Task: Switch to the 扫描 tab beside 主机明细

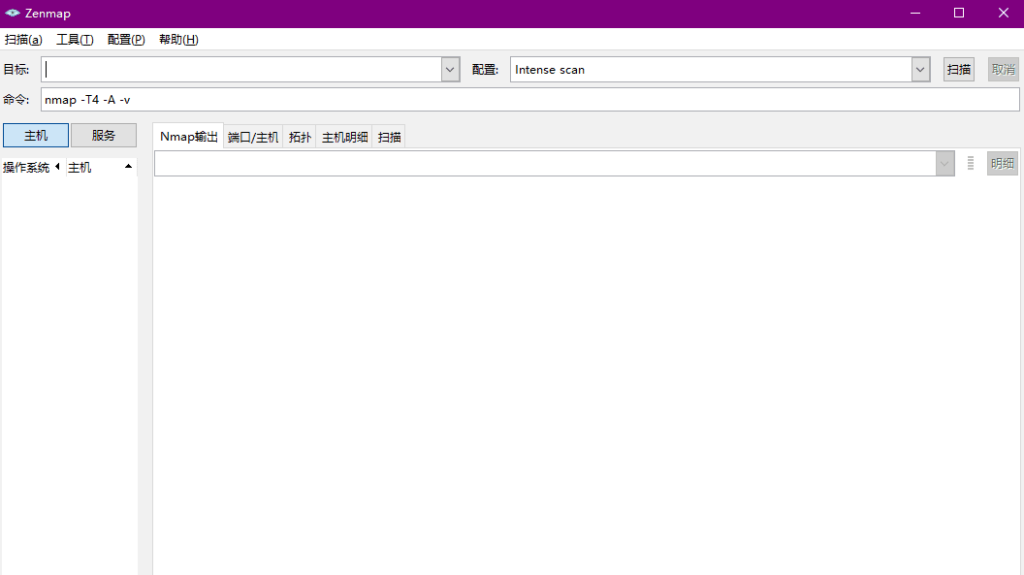Action: [x=389, y=137]
